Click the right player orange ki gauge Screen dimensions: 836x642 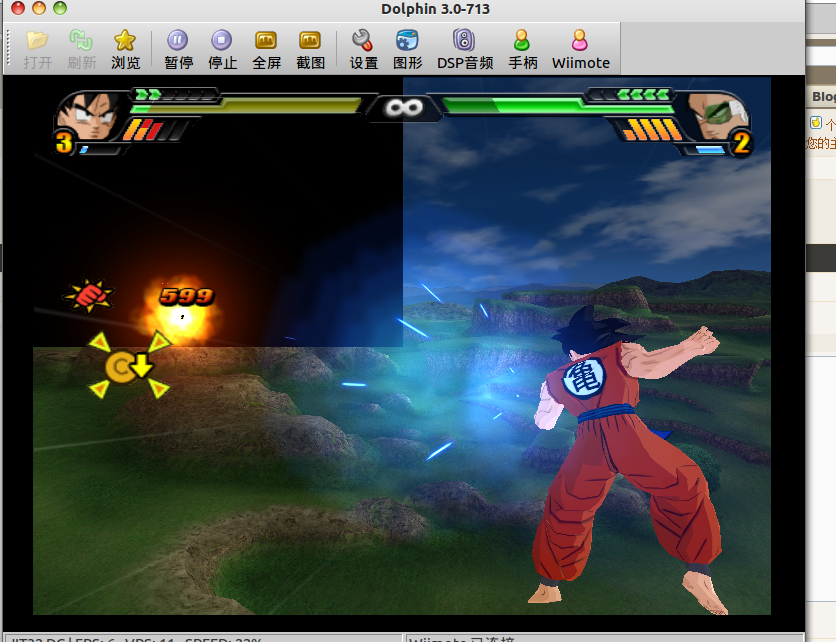pyautogui.click(x=652, y=130)
